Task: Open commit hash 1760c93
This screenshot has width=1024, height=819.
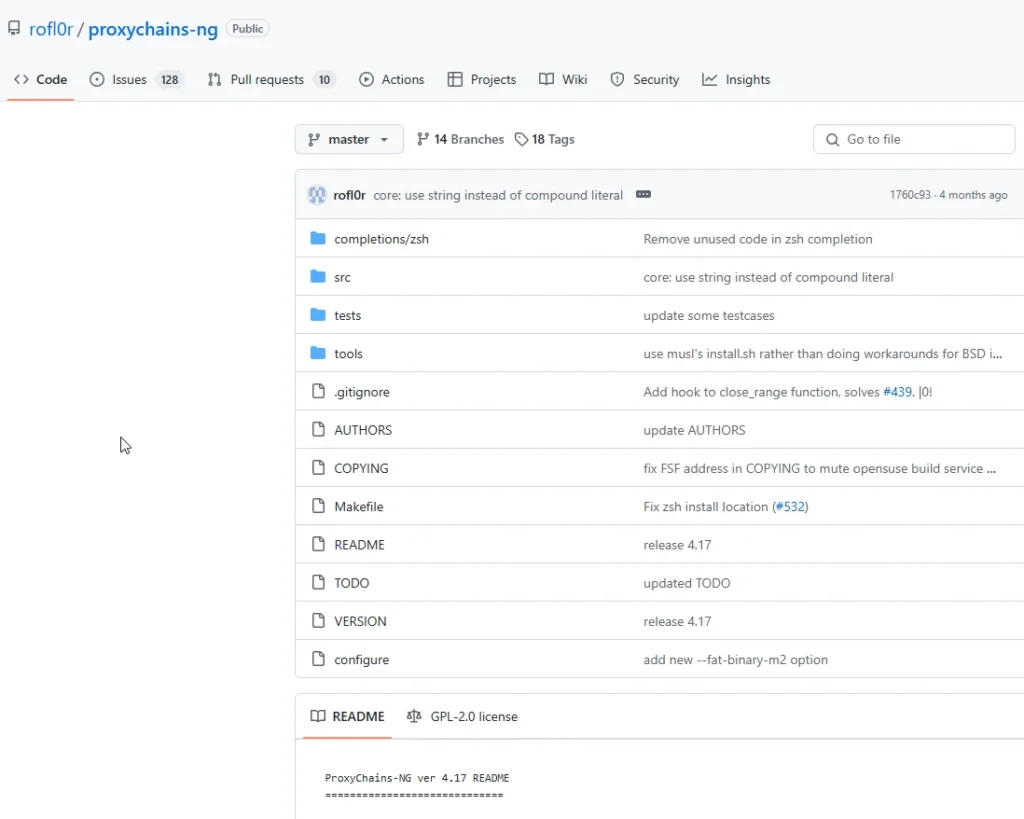Action: (x=910, y=195)
